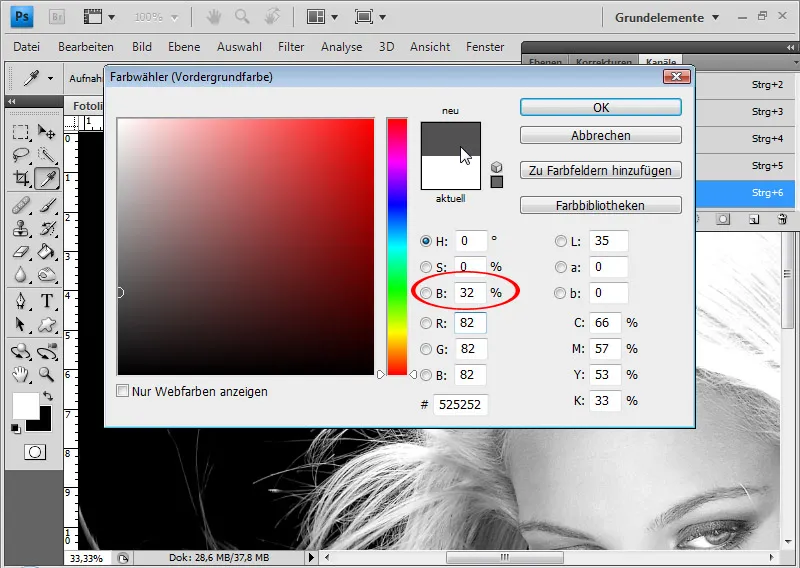Viewport: 800px width, 568px height.
Task: Open the Datei menu
Action: coord(27,46)
